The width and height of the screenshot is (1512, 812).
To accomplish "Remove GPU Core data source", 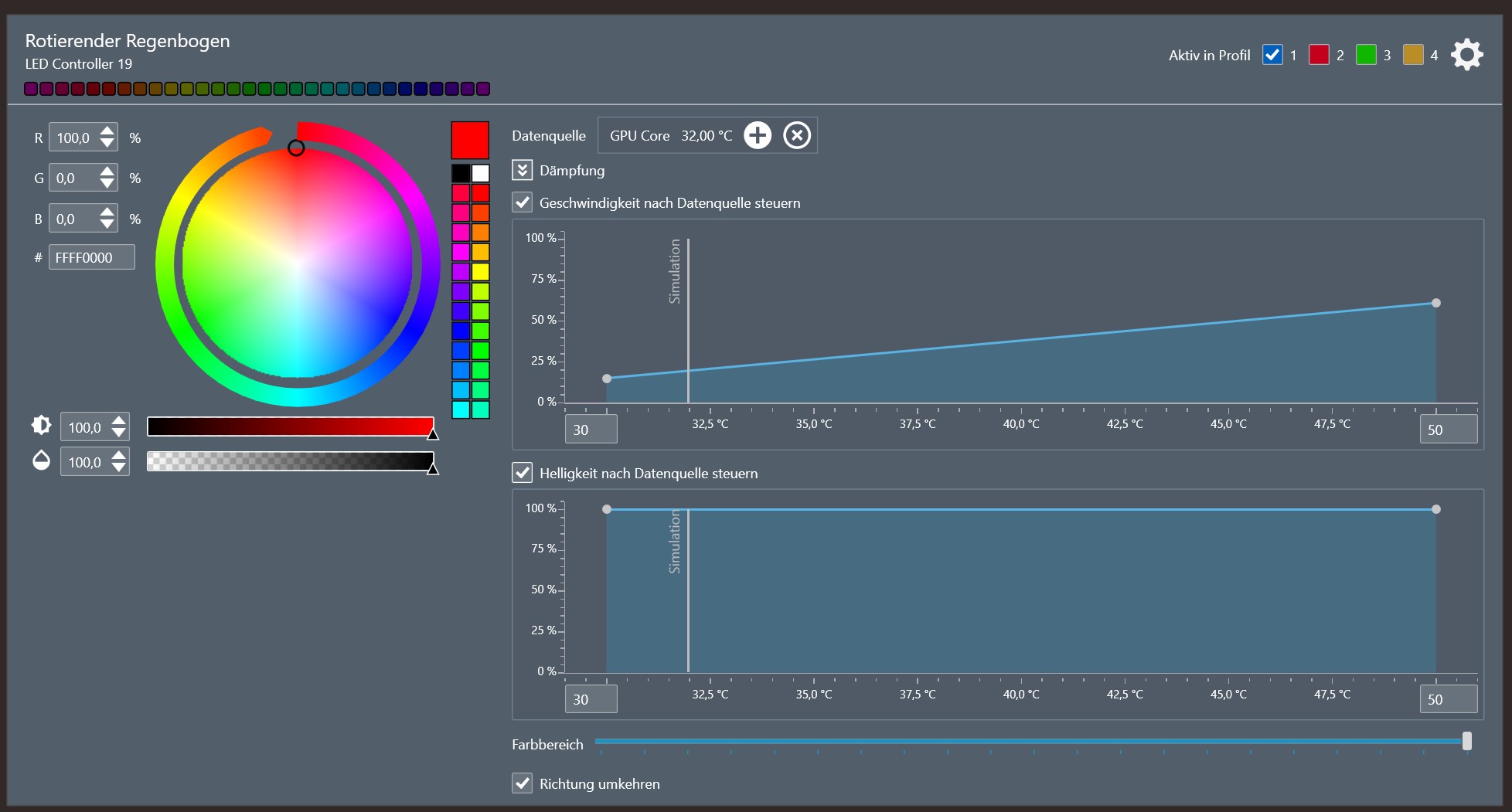I will (x=796, y=135).
